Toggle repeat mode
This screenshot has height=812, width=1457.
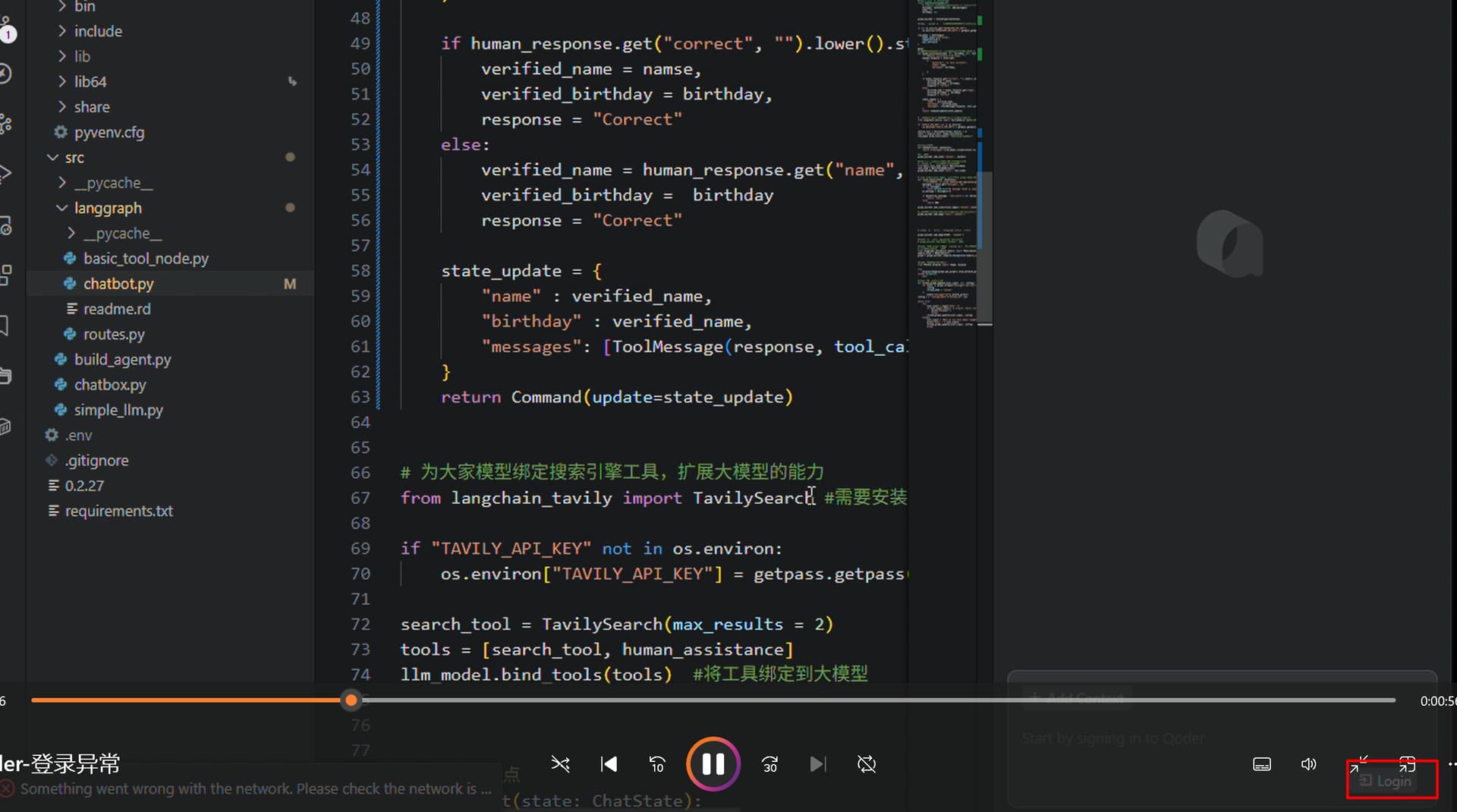866,764
